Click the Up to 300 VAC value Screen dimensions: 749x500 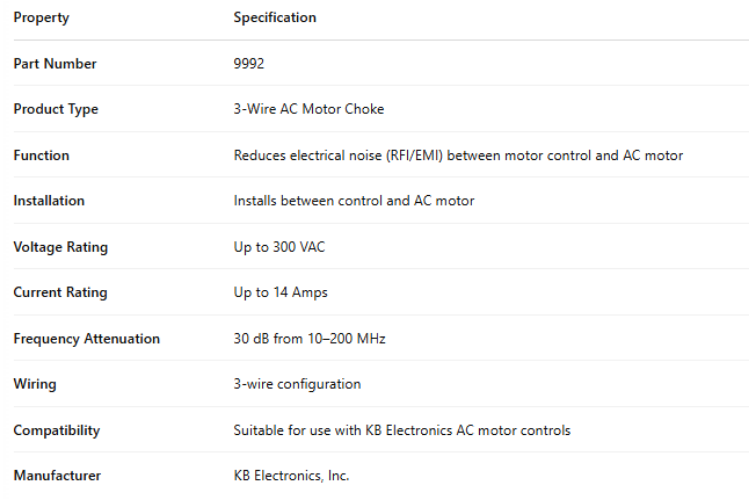(279, 247)
